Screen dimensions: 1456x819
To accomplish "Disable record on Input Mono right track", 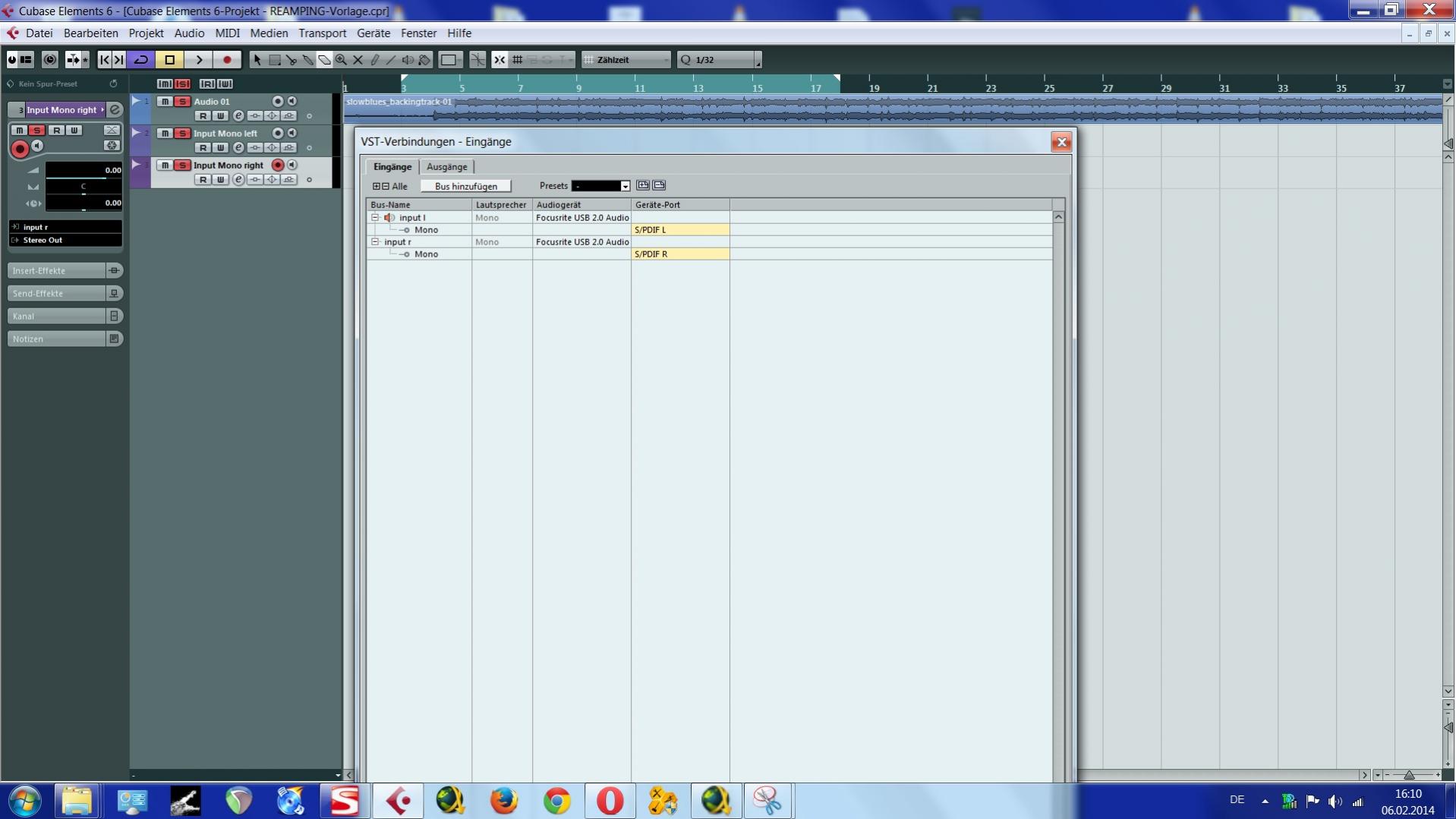I will (278, 165).
